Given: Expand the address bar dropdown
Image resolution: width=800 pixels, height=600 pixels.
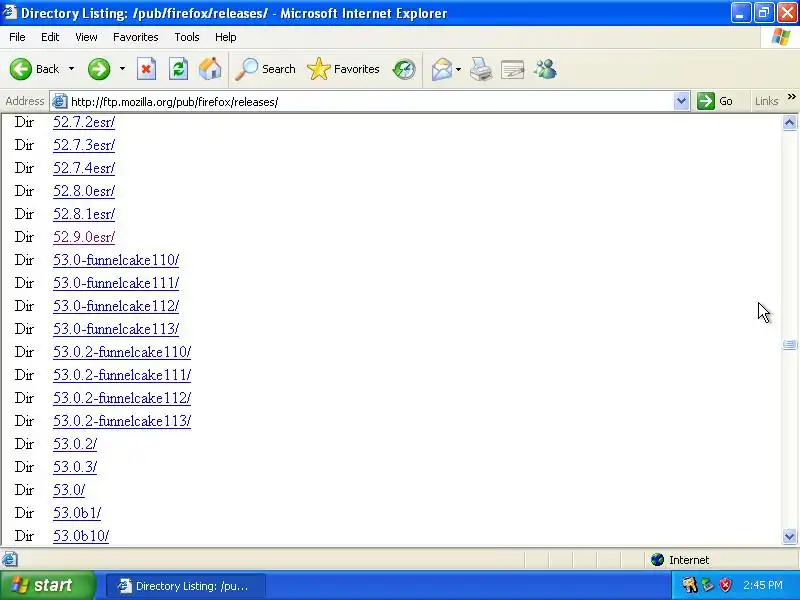Looking at the screenshot, I should [x=681, y=101].
